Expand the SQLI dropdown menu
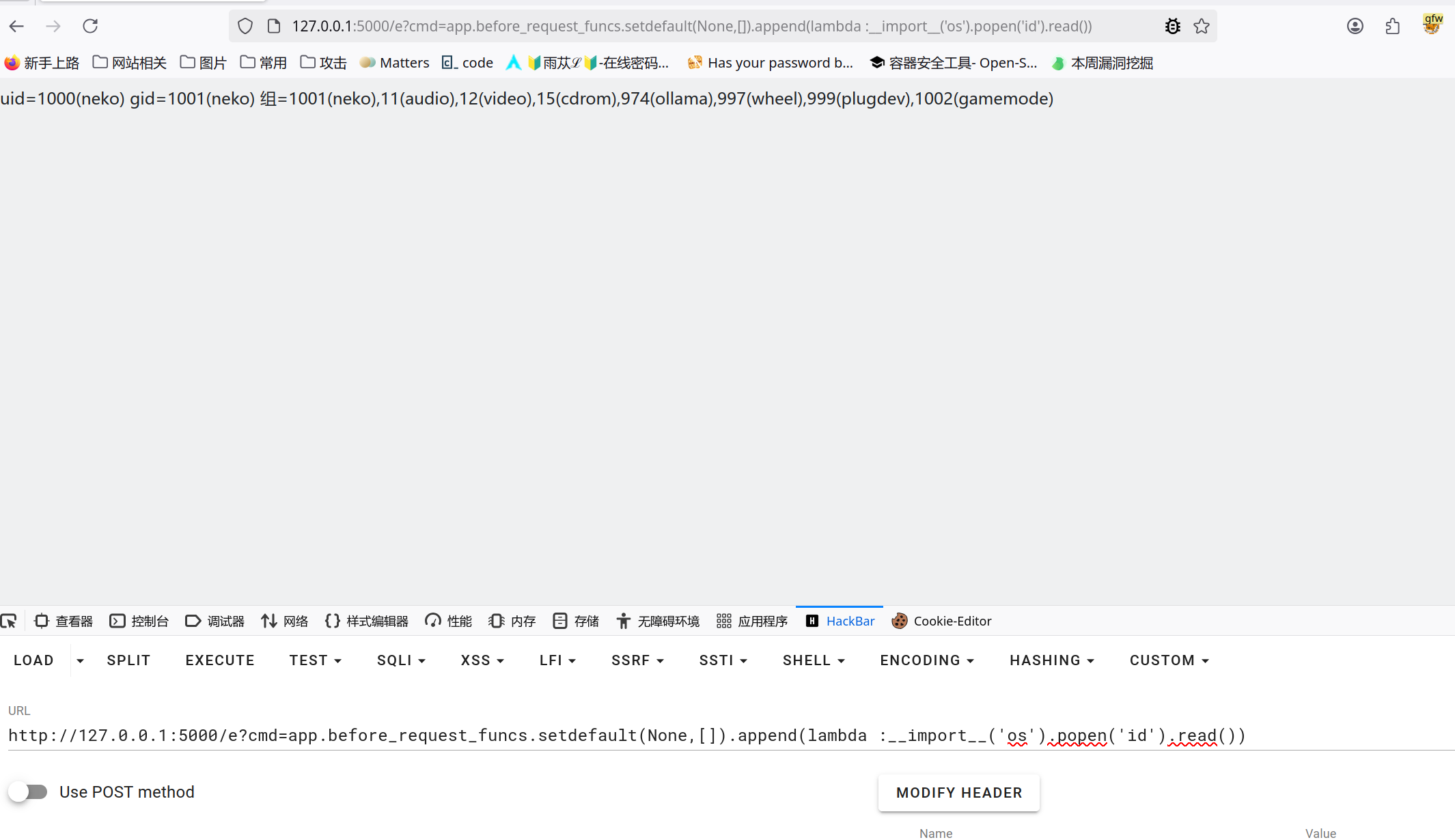This screenshot has height=840, width=1455. click(401, 660)
